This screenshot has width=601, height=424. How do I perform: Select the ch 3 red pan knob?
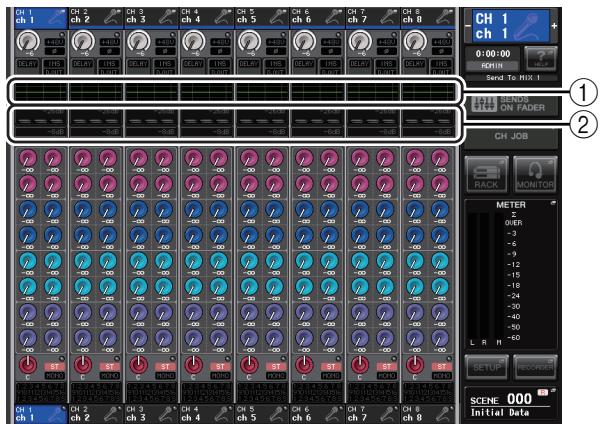point(138,365)
